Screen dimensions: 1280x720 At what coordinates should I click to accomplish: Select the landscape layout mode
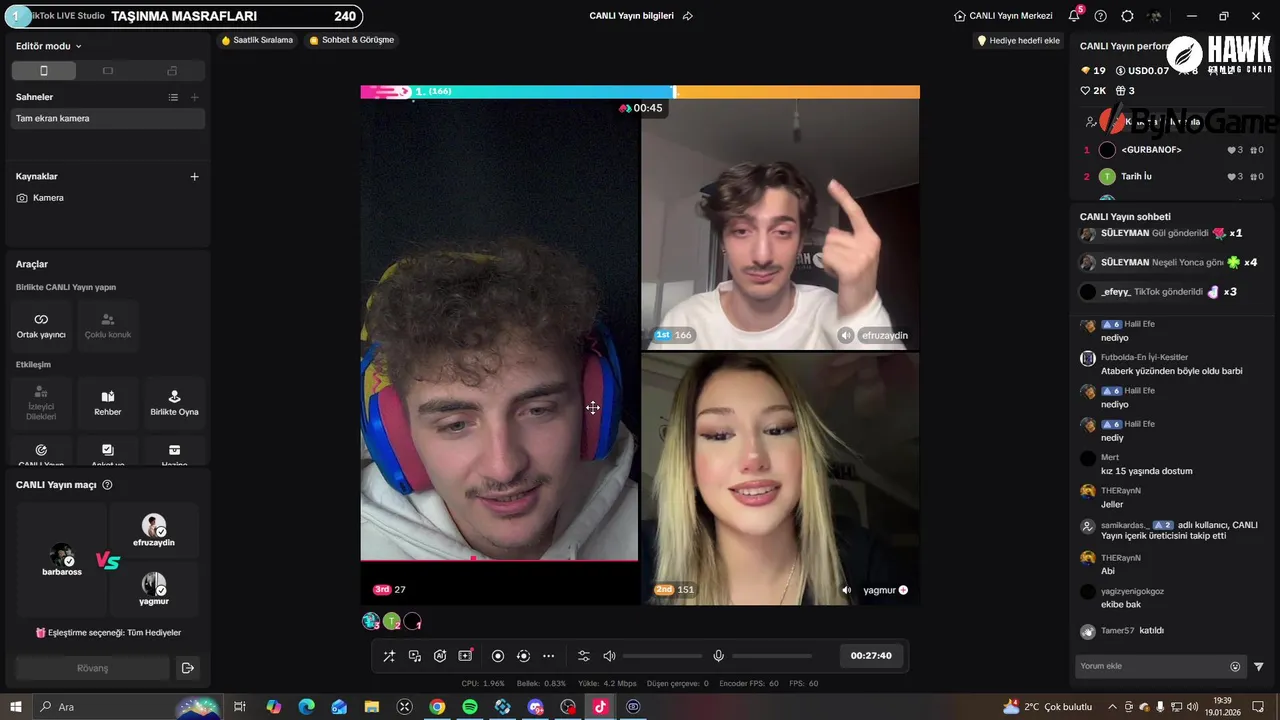(x=108, y=71)
